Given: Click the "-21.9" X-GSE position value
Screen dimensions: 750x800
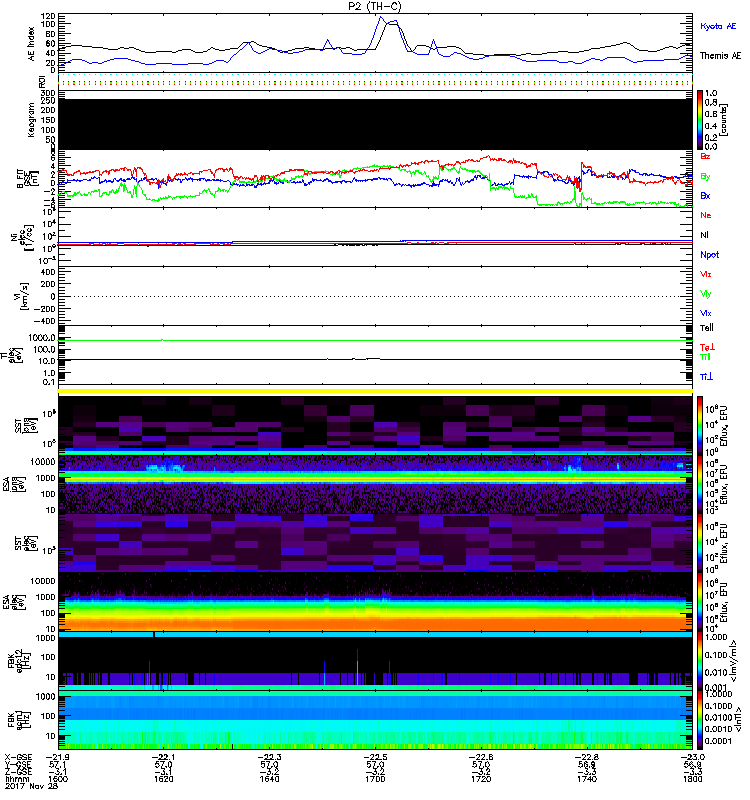Looking at the screenshot, I should coord(58,757).
